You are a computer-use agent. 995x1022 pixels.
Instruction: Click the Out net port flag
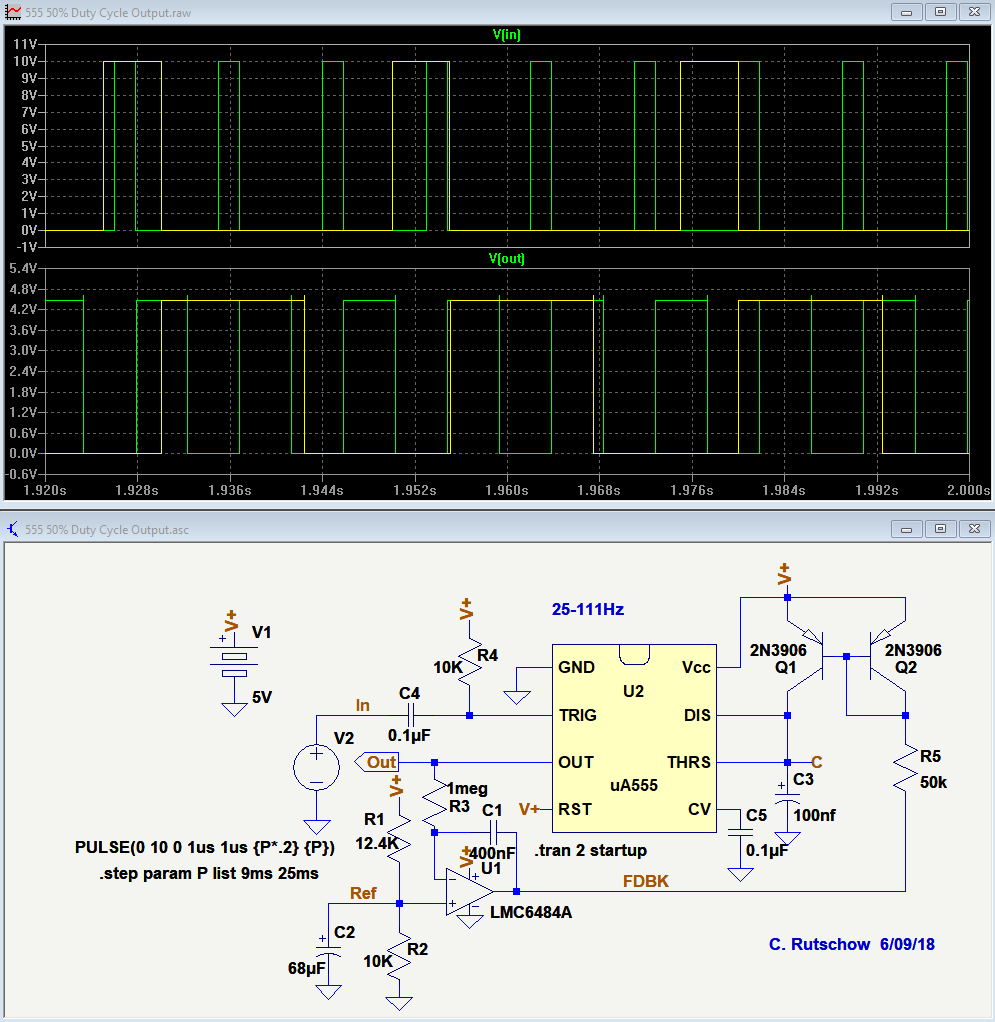click(377, 762)
